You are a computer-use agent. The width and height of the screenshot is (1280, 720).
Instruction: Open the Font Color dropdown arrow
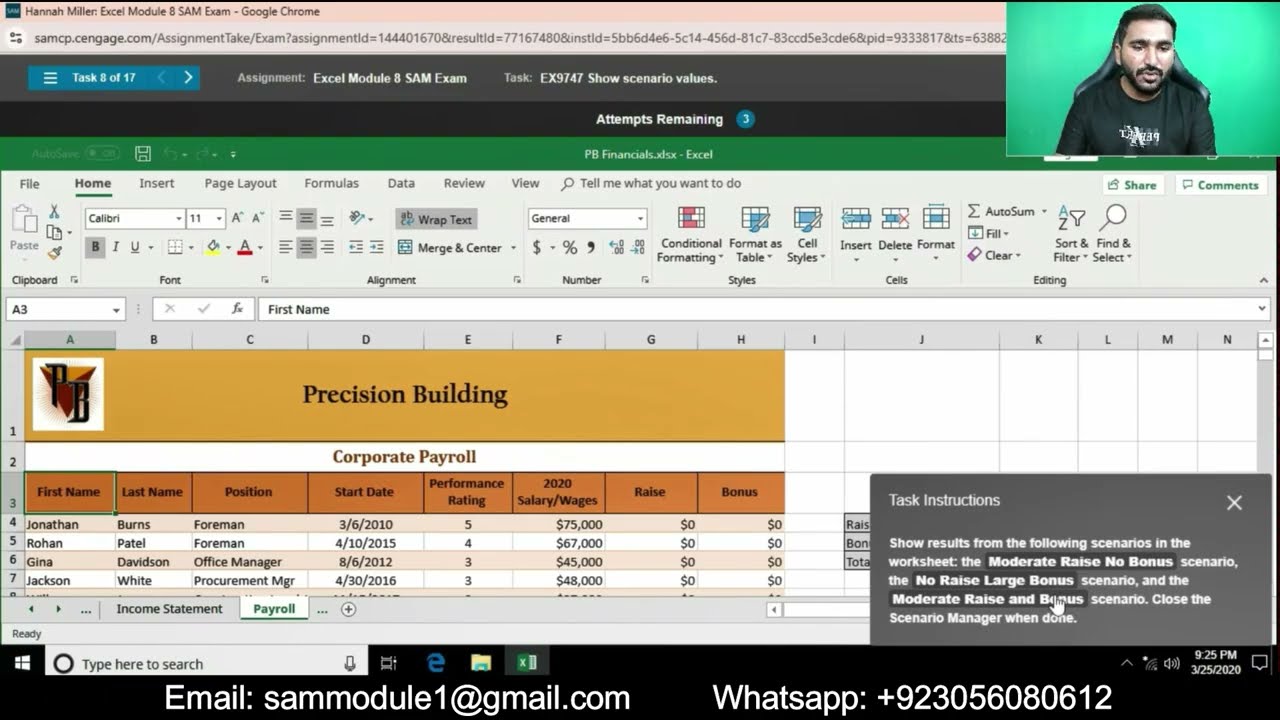[260, 247]
